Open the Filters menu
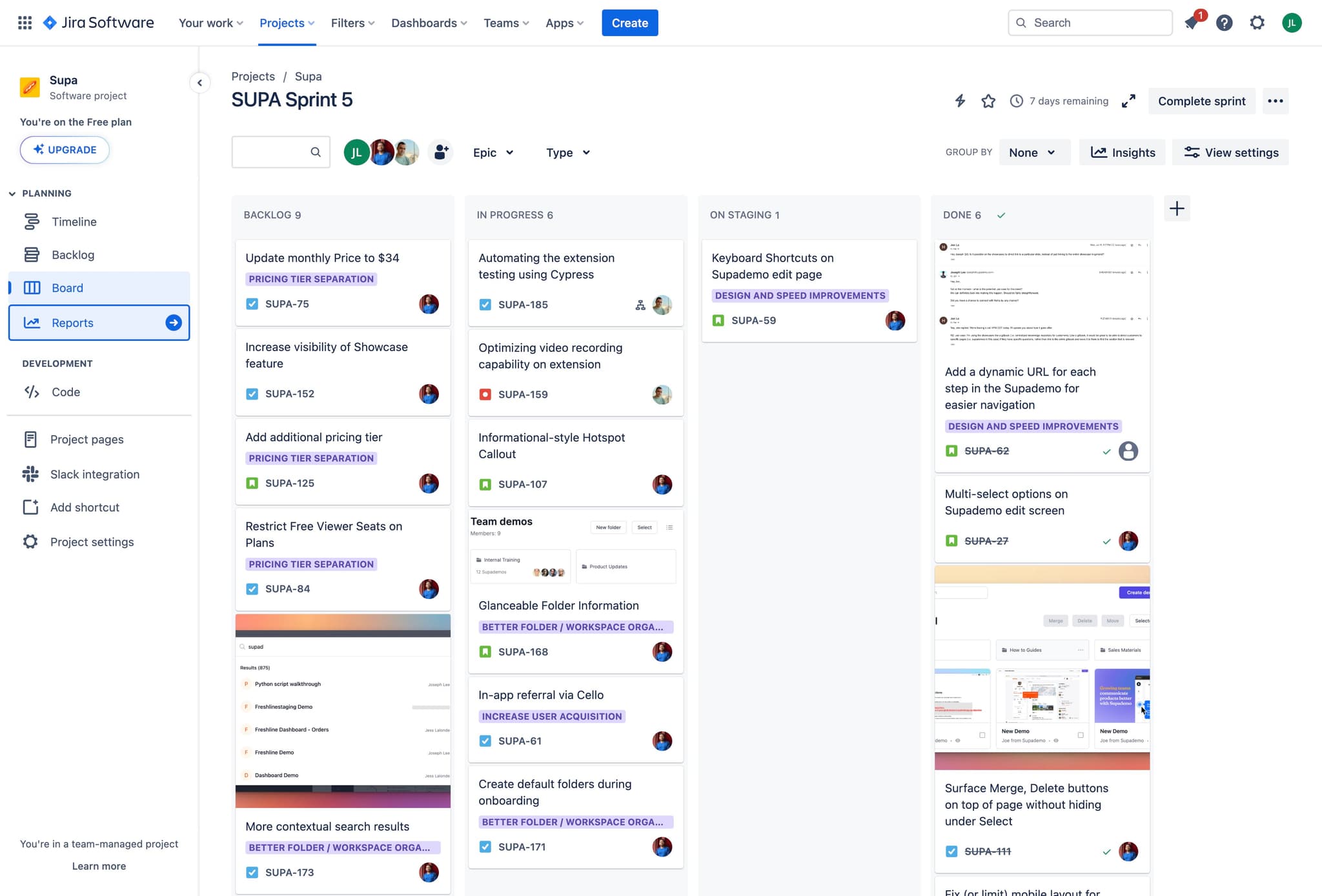The width and height of the screenshot is (1322, 896). pos(352,23)
